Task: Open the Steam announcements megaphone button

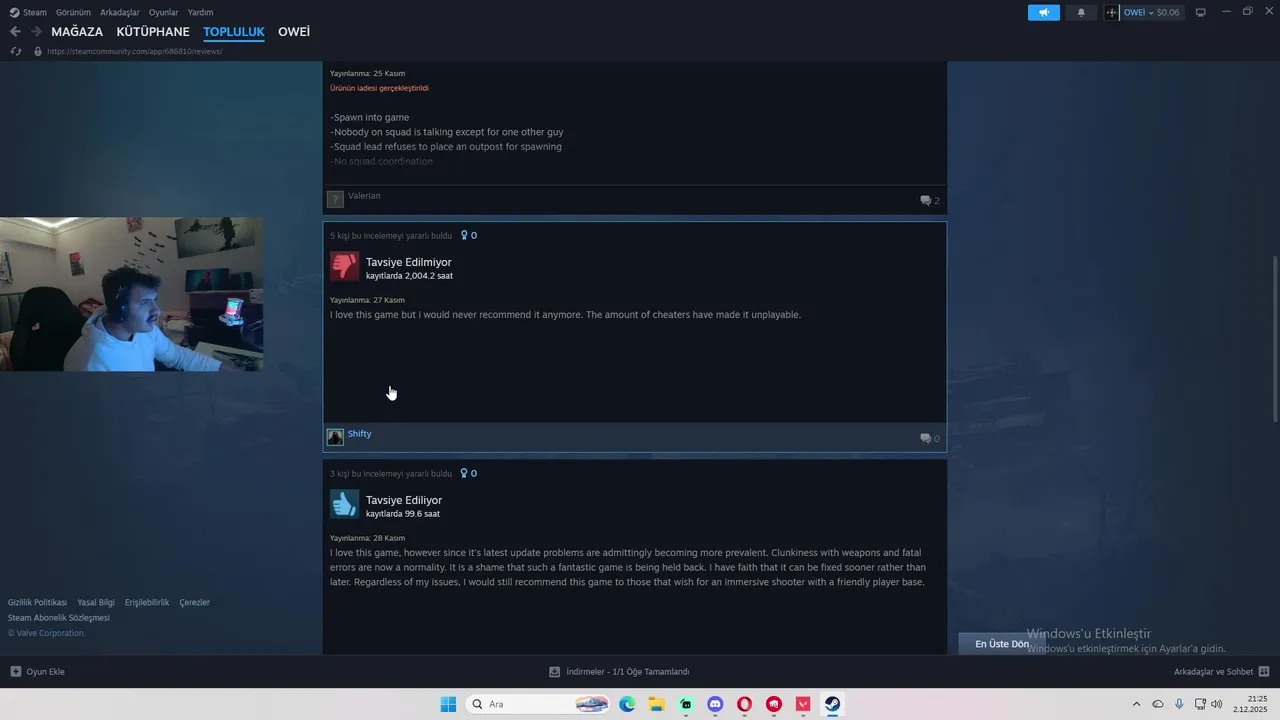Action: pyautogui.click(x=1043, y=12)
